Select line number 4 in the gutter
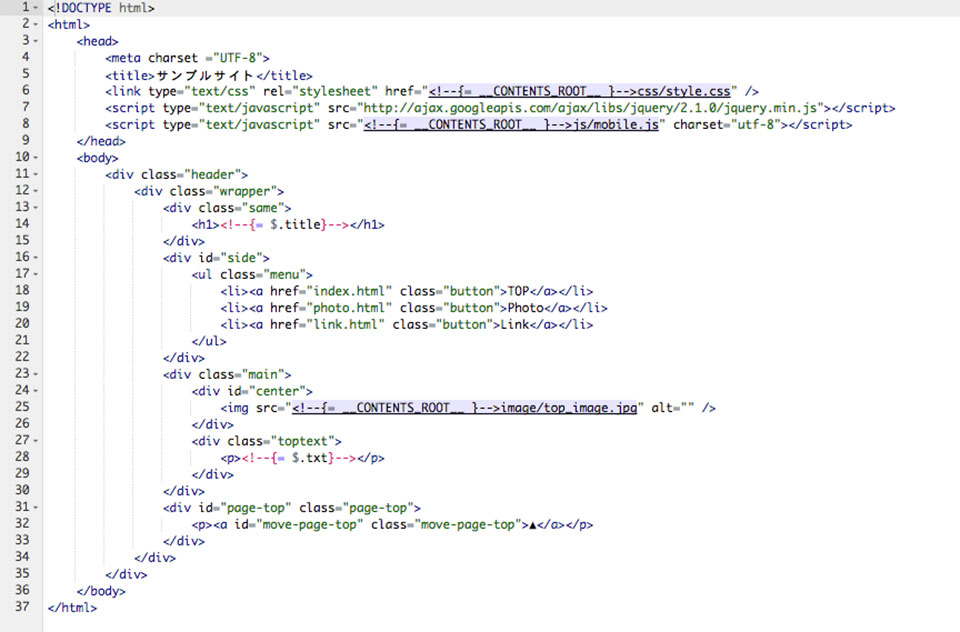The image size is (960, 632). point(25,57)
